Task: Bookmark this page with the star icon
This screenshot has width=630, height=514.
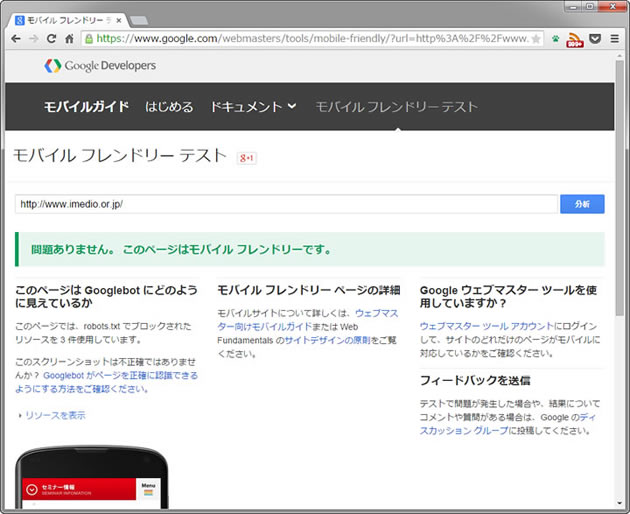Action: [x=536, y=39]
